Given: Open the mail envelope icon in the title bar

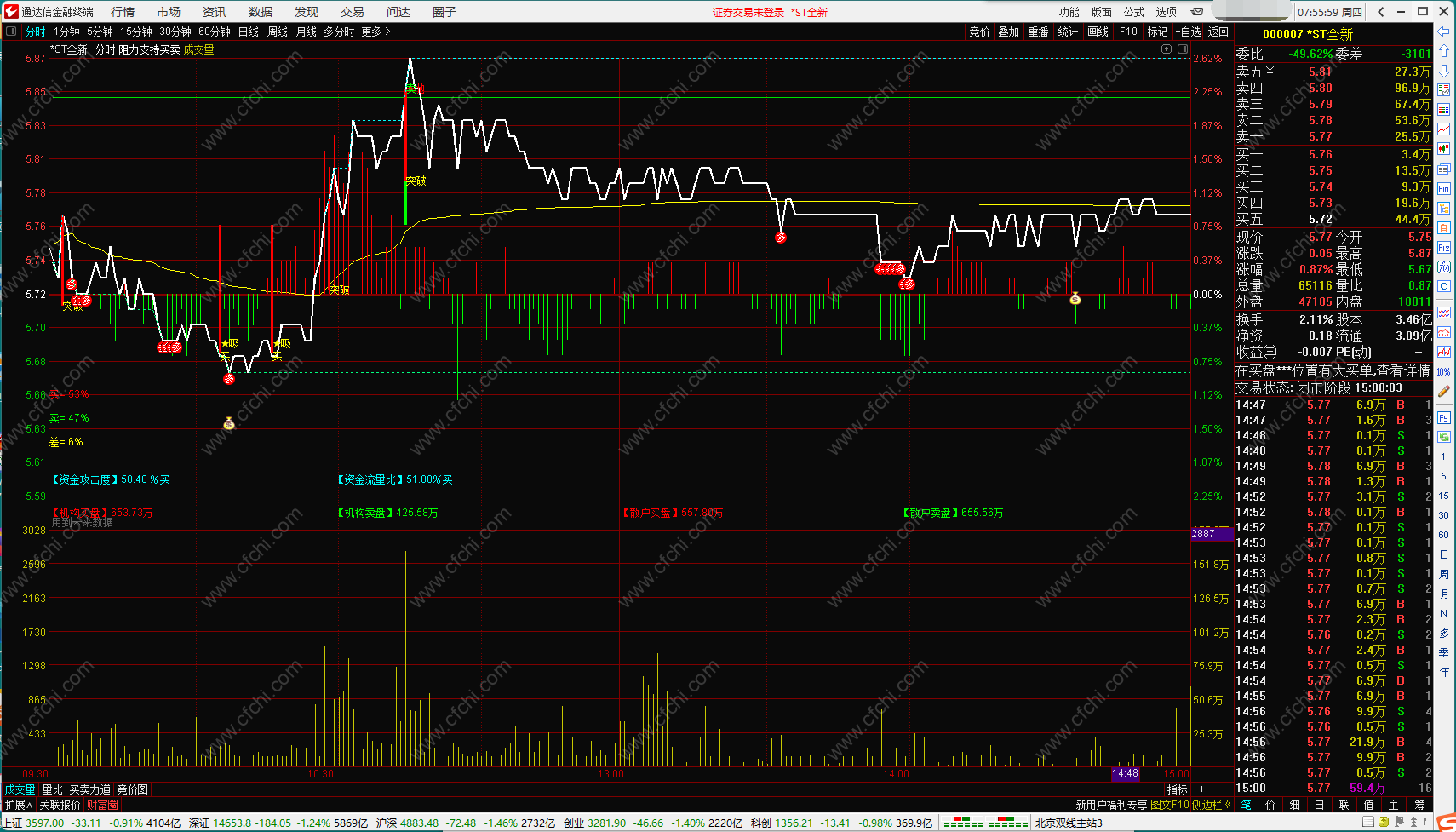Looking at the screenshot, I should click(1197, 11).
